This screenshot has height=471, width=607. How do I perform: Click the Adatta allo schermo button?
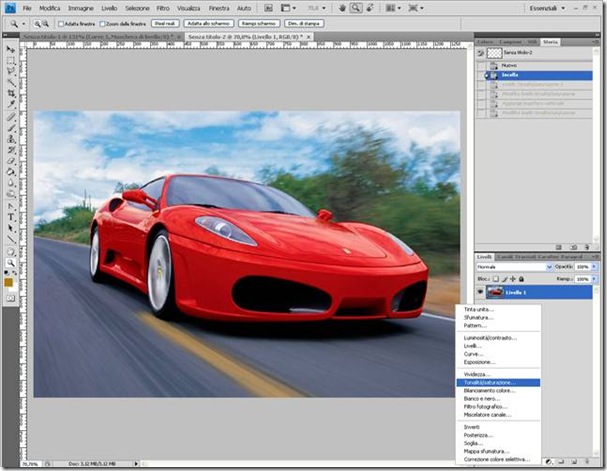[x=209, y=24]
